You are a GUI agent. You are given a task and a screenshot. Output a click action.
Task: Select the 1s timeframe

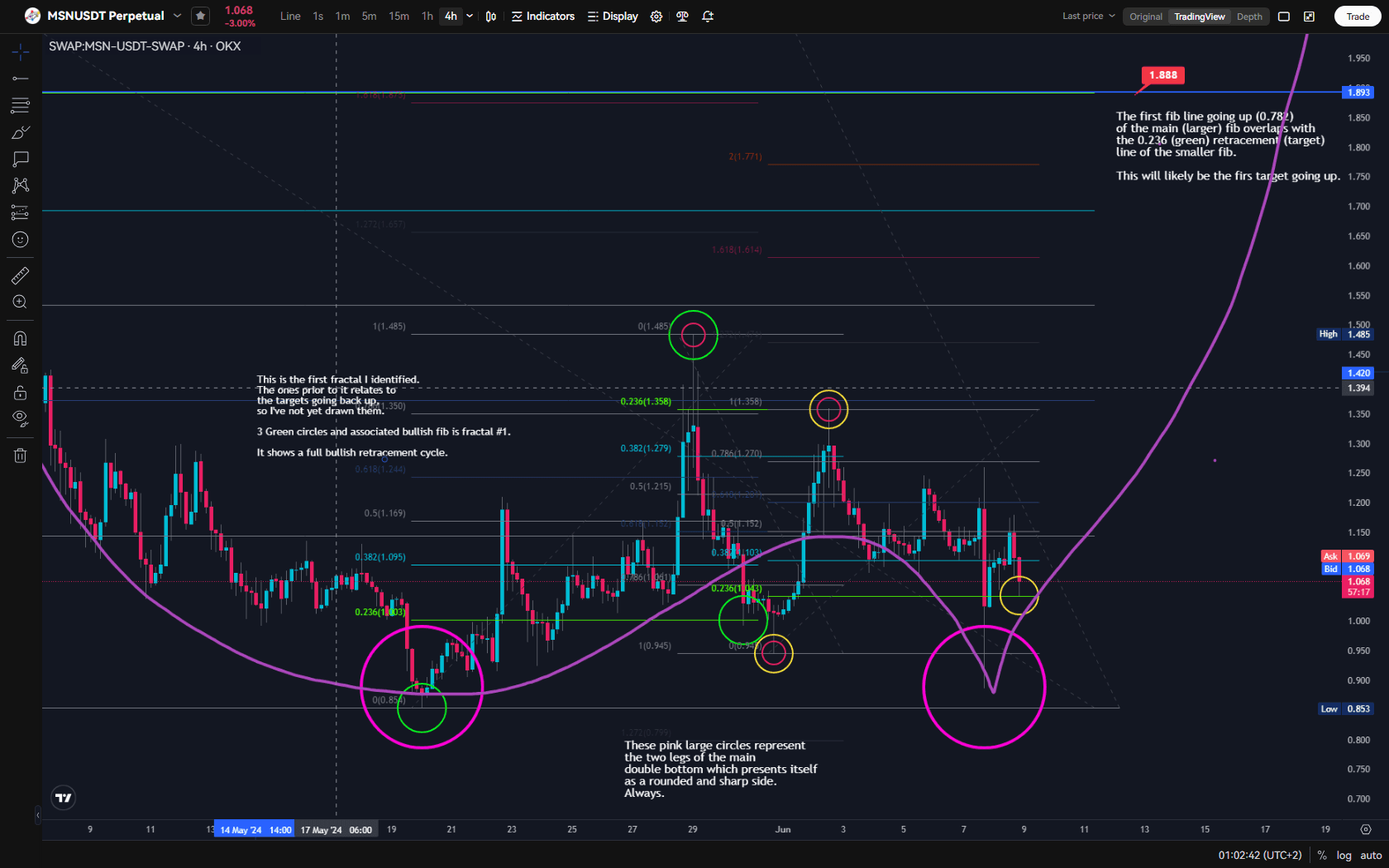(x=318, y=16)
